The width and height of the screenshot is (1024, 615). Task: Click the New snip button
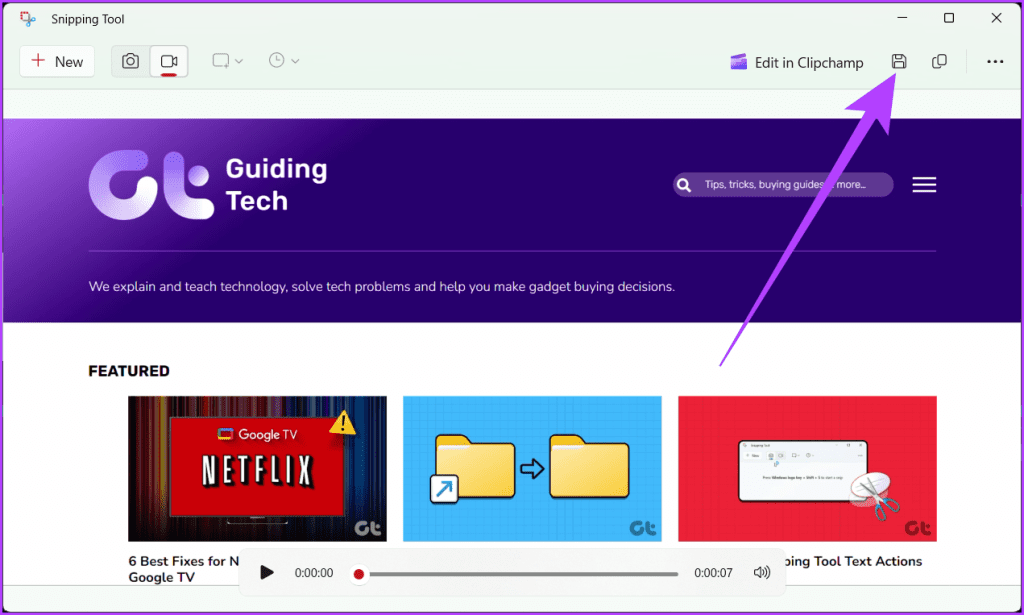(57, 61)
